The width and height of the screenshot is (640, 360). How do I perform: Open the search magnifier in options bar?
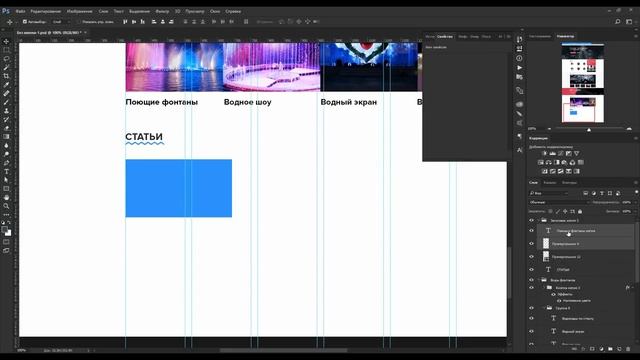coord(618,22)
